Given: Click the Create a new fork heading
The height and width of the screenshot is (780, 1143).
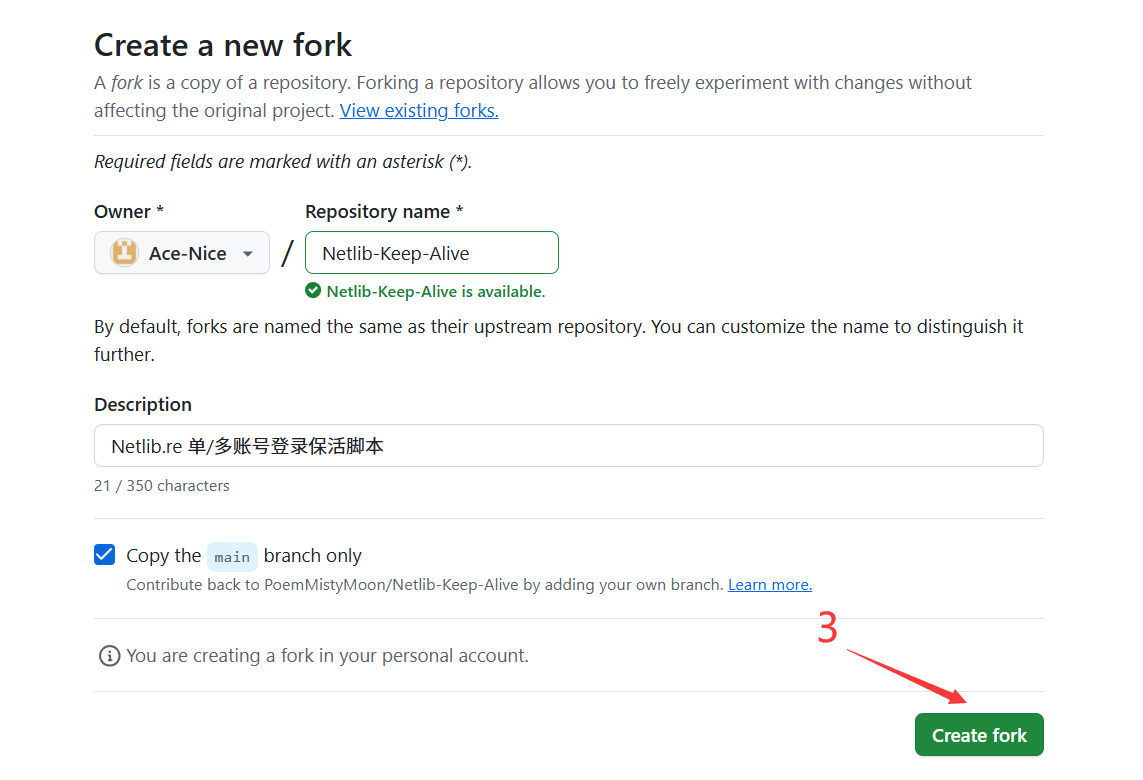Looking at the screenshot, I should click(222, 45).
